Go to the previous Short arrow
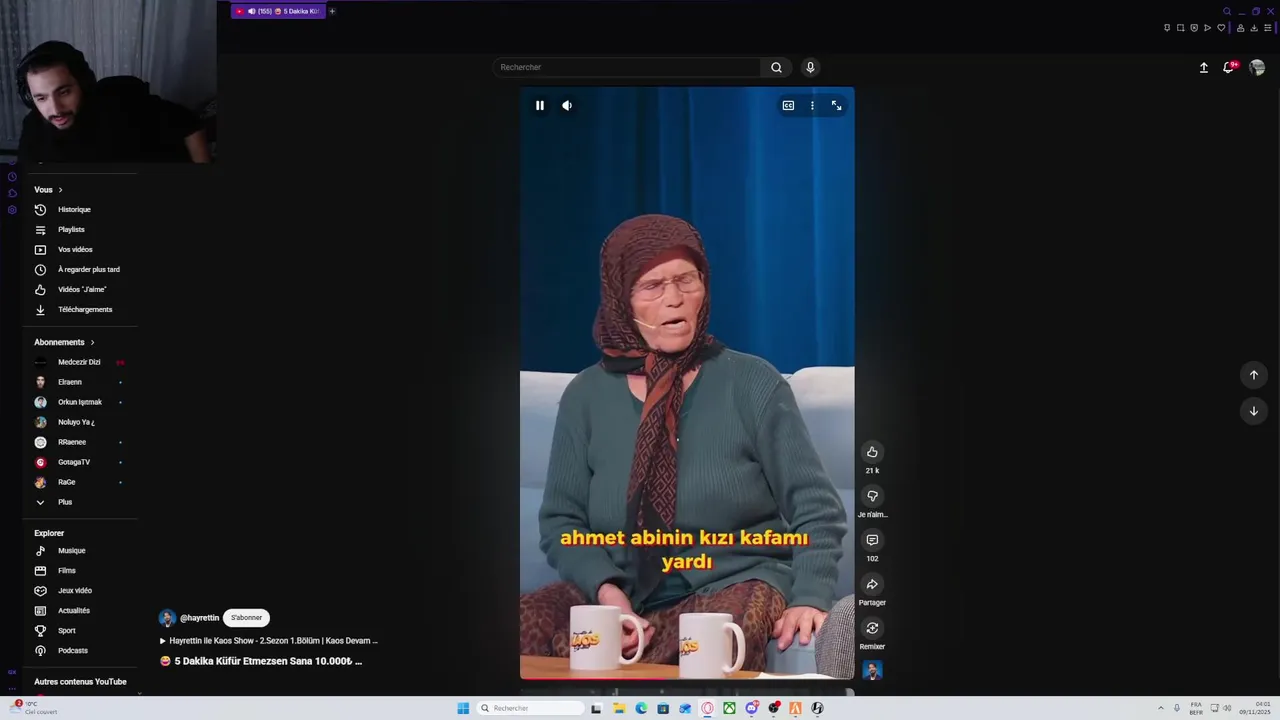Screen dimensions: 1280x720 click(x=1254, y=375)
